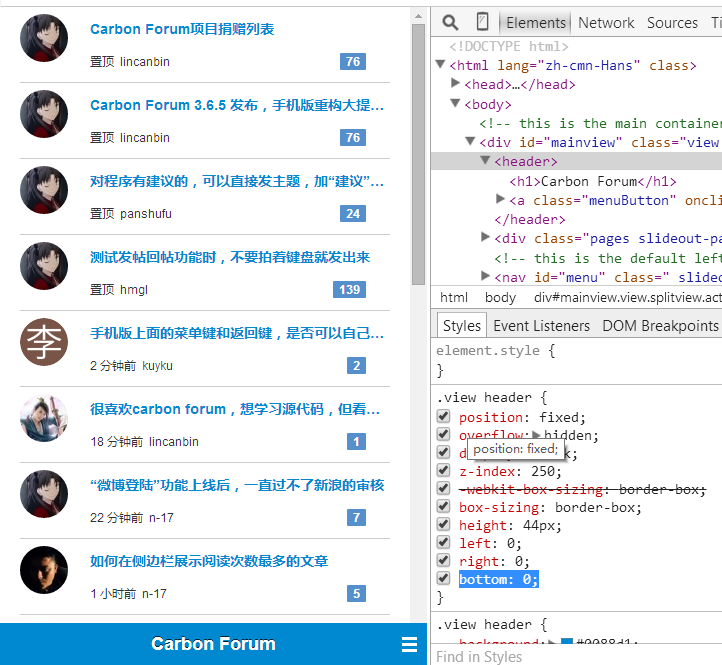Image resolution: width=722 pixels, height=665 pixels.
Task: Open the hamburger menu in Carbon Forum header
Action: (409, 644)
